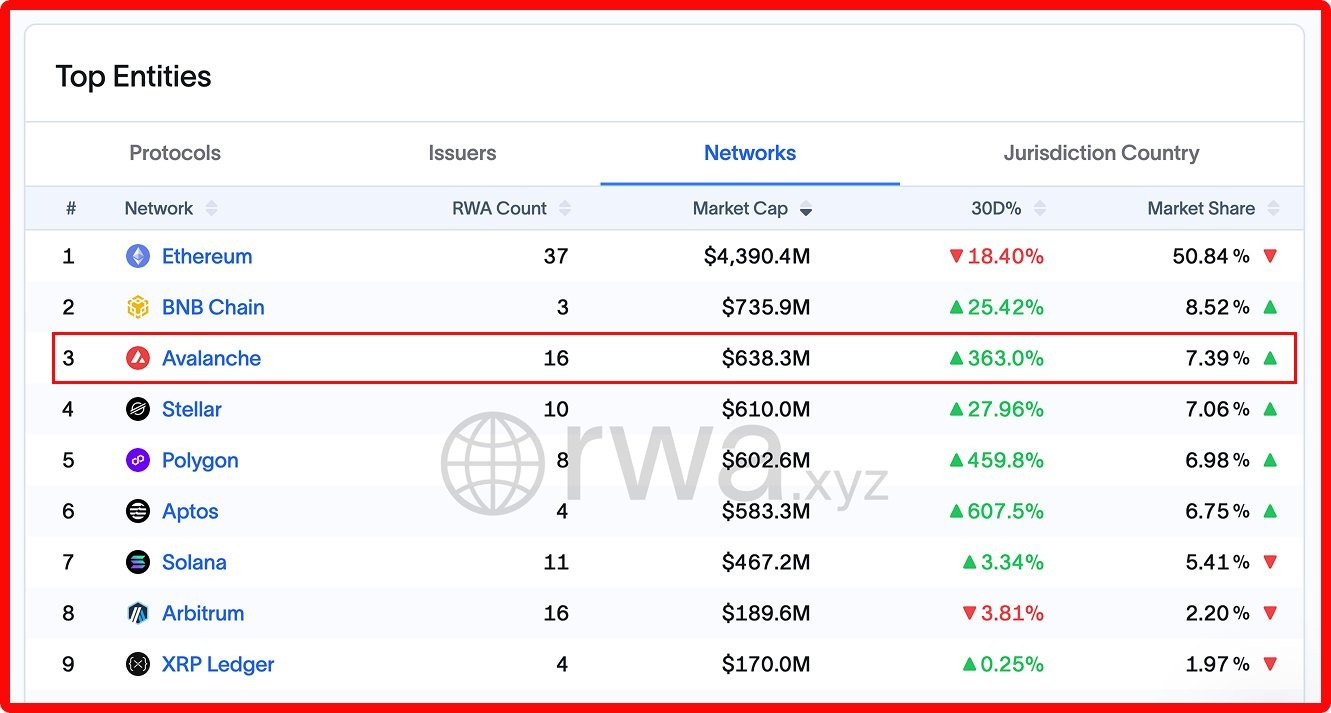Click XRP Ledger 30D change 0.25%
Image resolution: width=1331 pixels, height=713 pixels.
coord(1012,664)
